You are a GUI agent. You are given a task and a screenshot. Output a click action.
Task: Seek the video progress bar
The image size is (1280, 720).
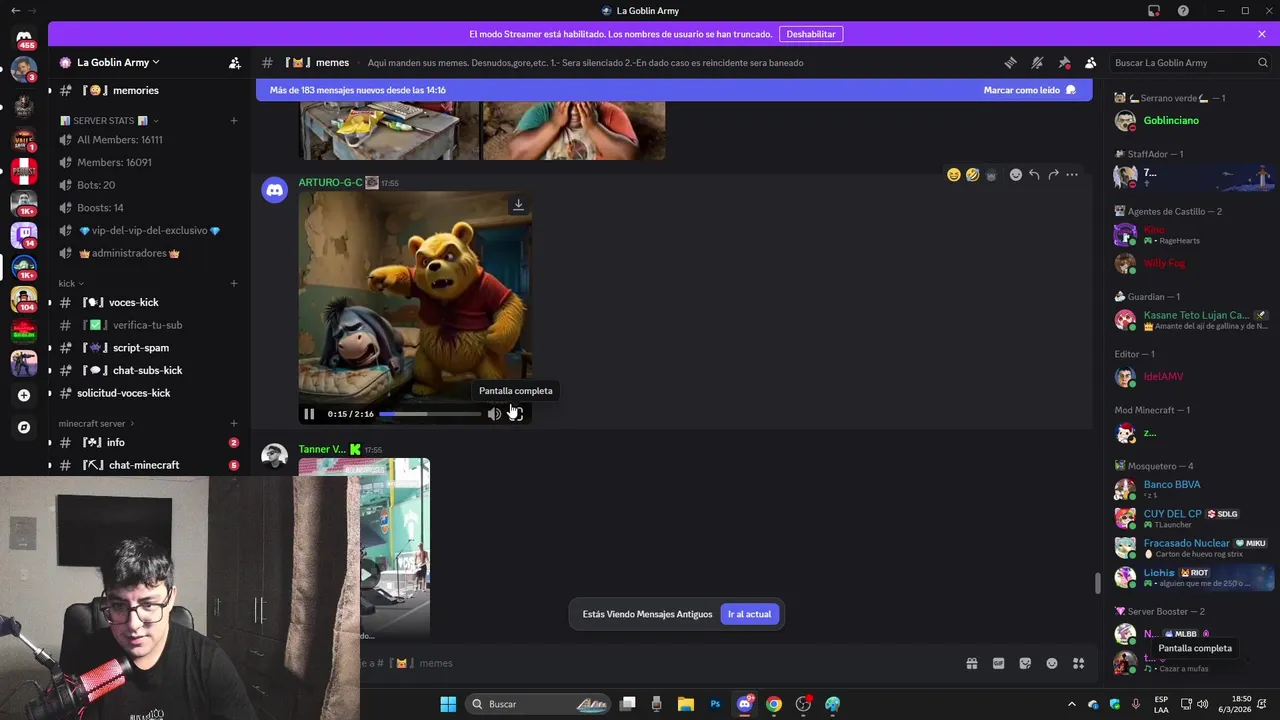pyautogui.click(x=430, y=414)
